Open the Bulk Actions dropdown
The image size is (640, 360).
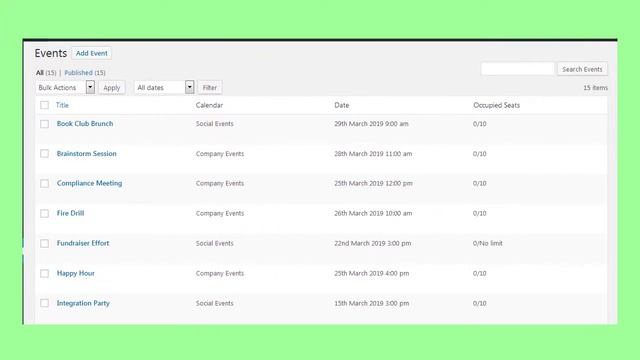click(65, 87)
